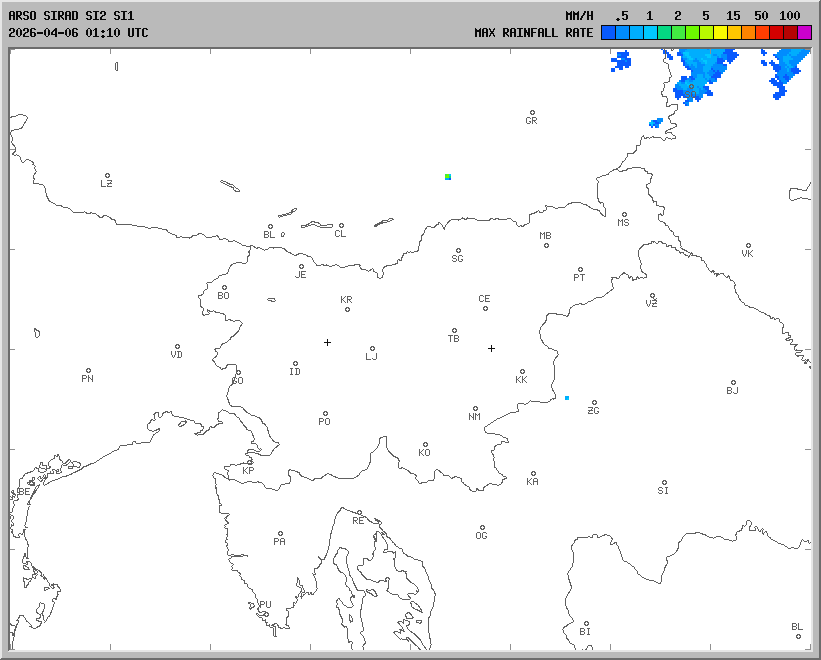Click the crosshair marker south of CE

(491, 348)
